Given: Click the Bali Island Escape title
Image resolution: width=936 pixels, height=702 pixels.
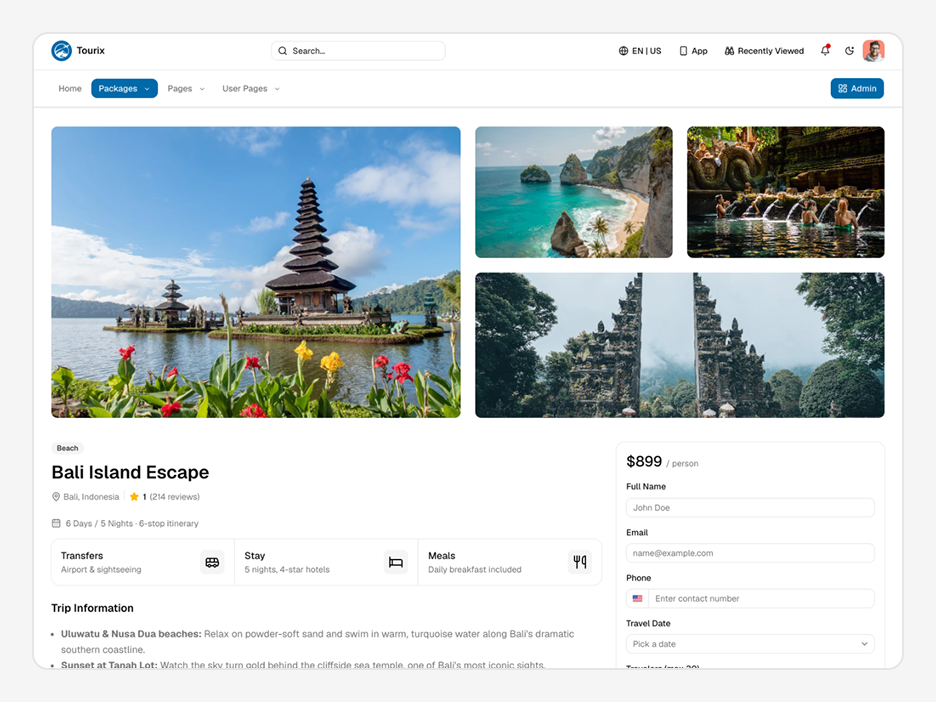Looking at the screenshot, I should click(x=130, y=472).
